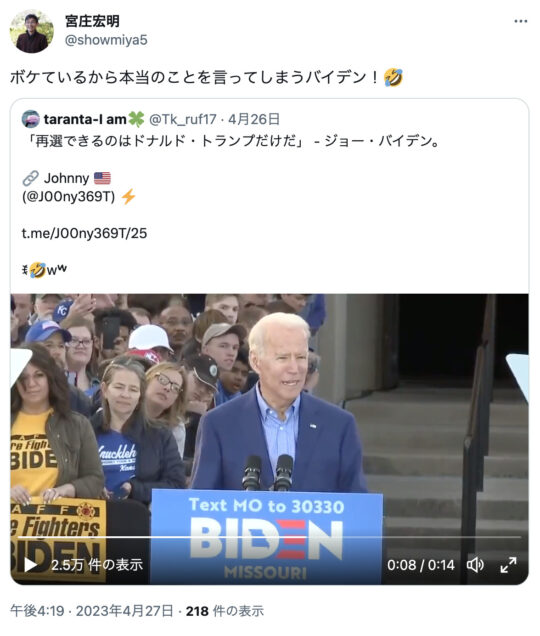
Task: Click the 218 件の表示 view count
Action: click(x=225, y=611)
